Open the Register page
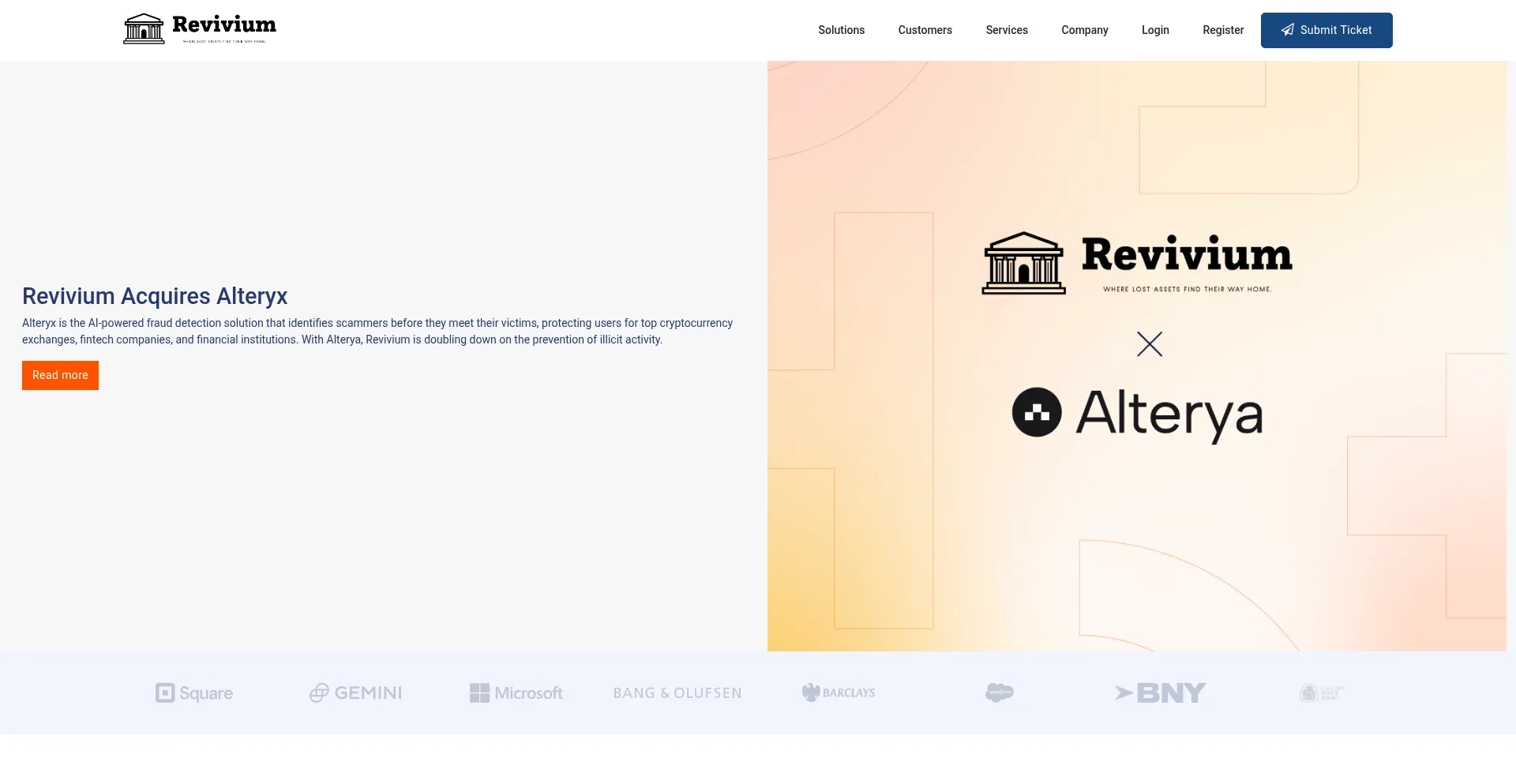 (x=1223, y=30)
